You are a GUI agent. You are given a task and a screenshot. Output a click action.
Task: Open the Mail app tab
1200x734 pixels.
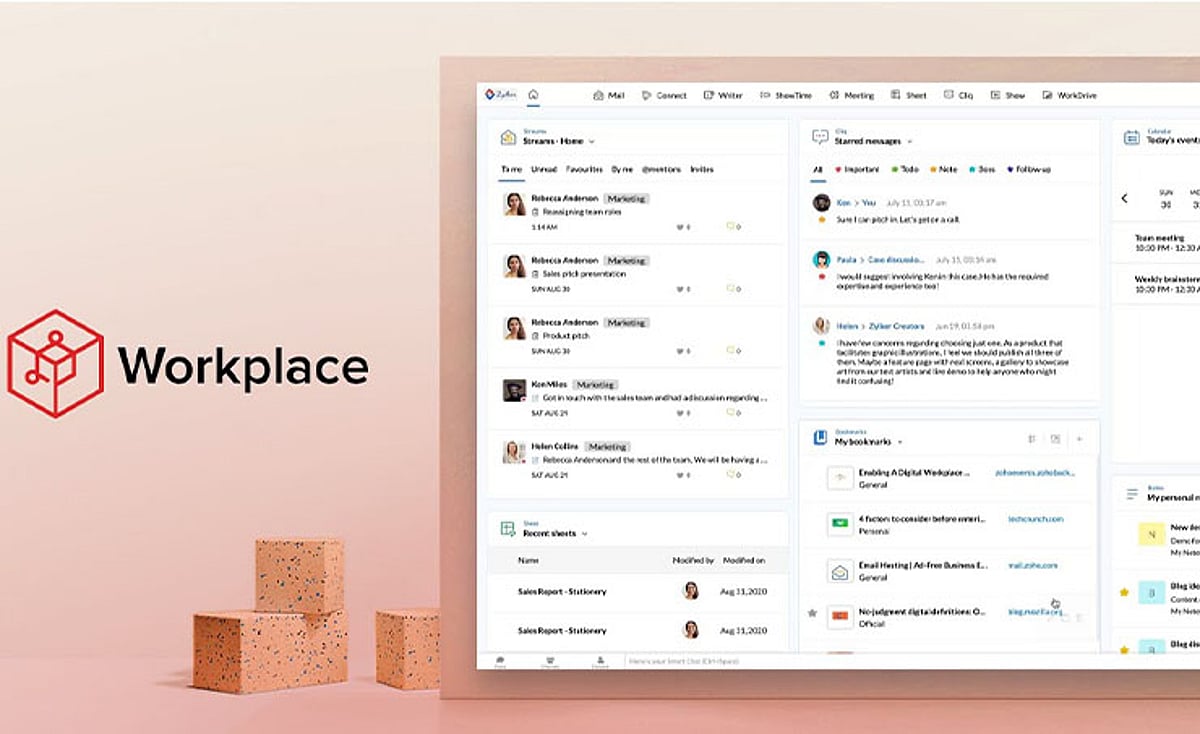pos(609,95)
